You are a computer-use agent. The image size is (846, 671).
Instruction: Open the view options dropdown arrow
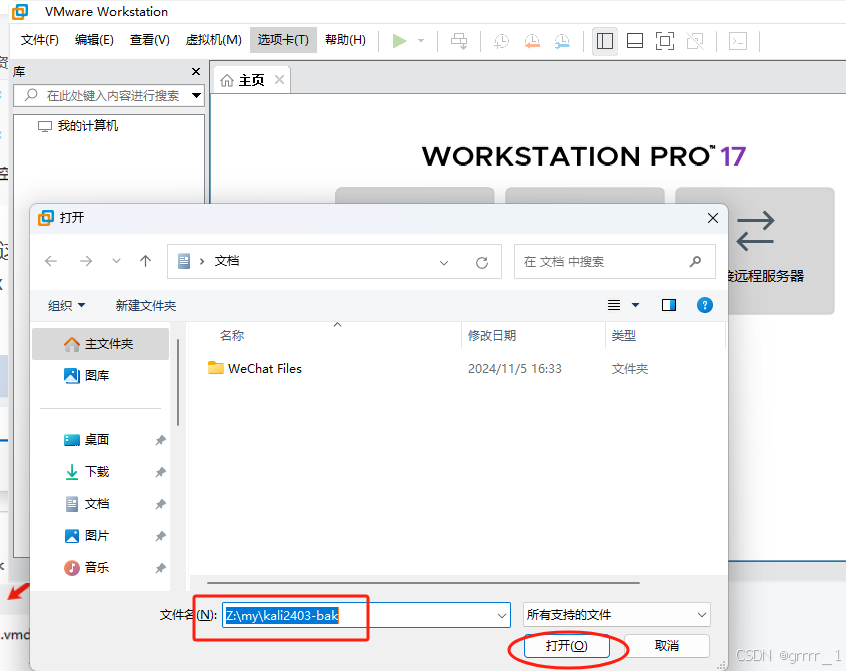pos(636,305)
